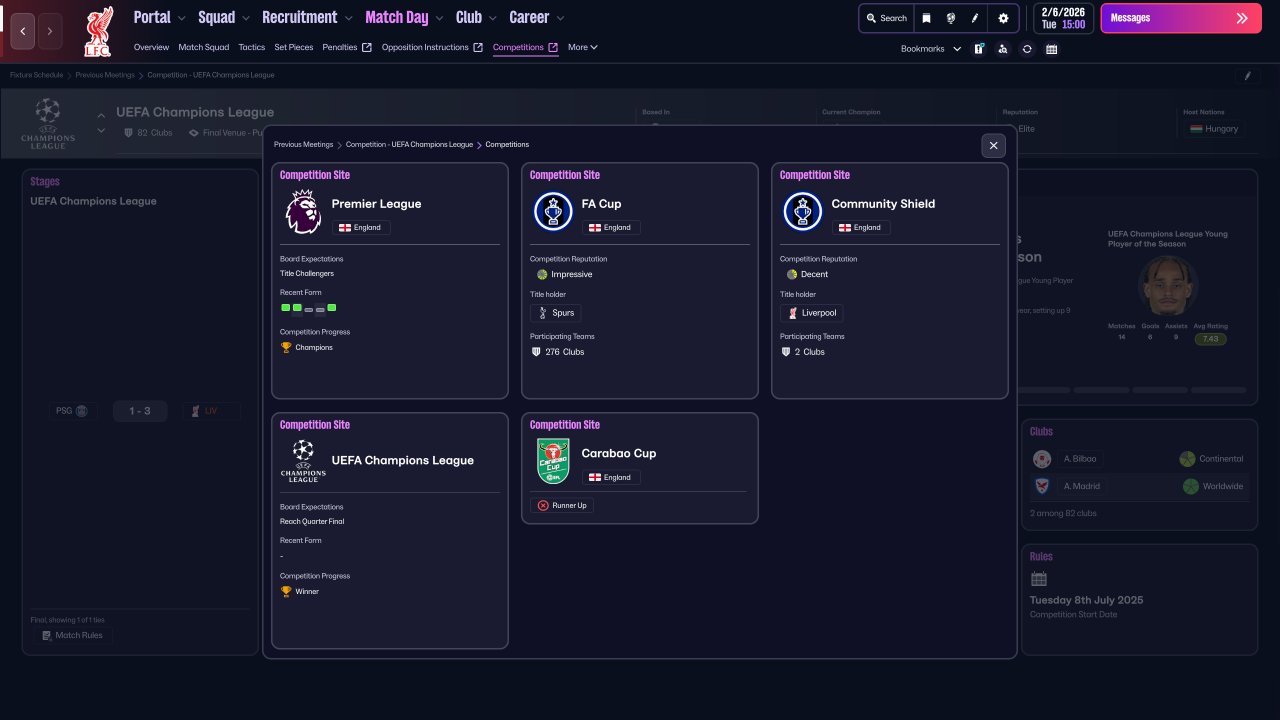Click the Carabao Cup England nation chip
This screenshot has width=1280, height=720.
611,477
